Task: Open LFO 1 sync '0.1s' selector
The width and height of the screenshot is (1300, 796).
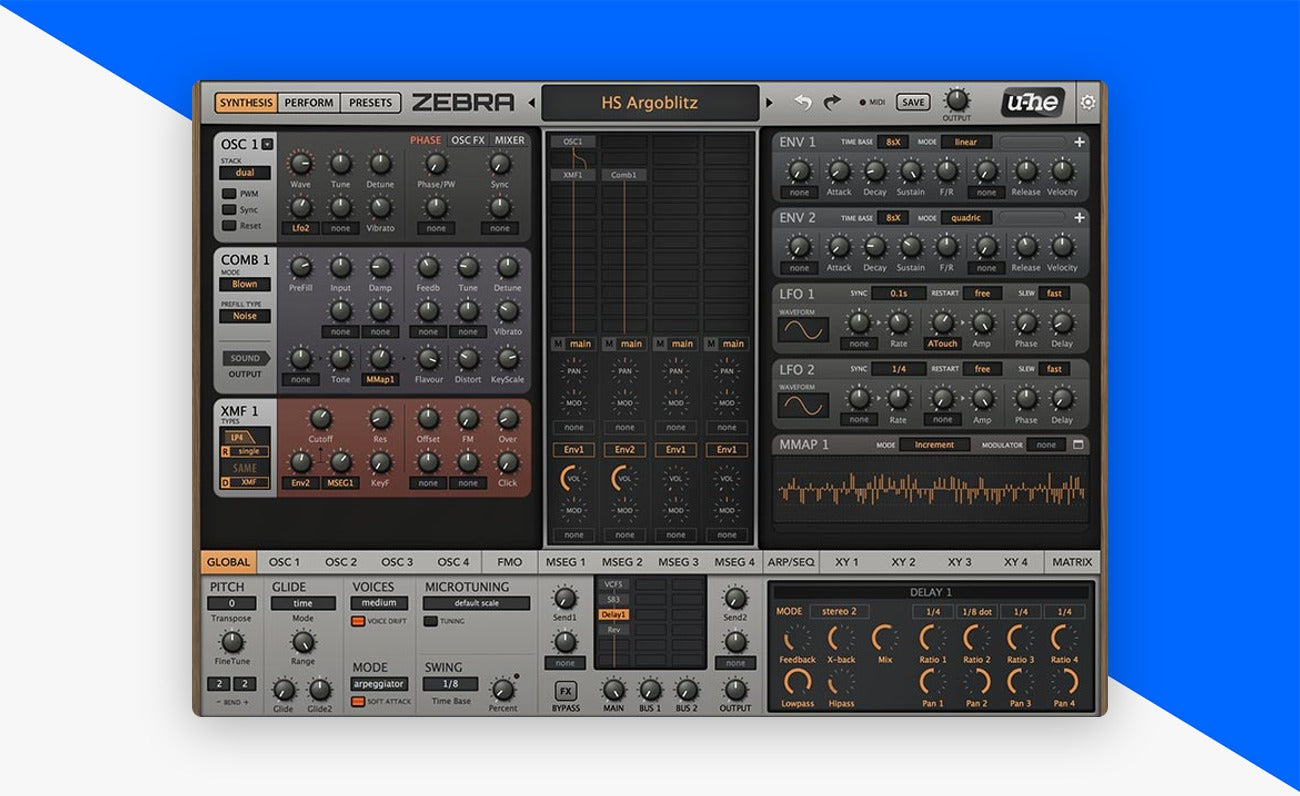Action: coord(898,293)
